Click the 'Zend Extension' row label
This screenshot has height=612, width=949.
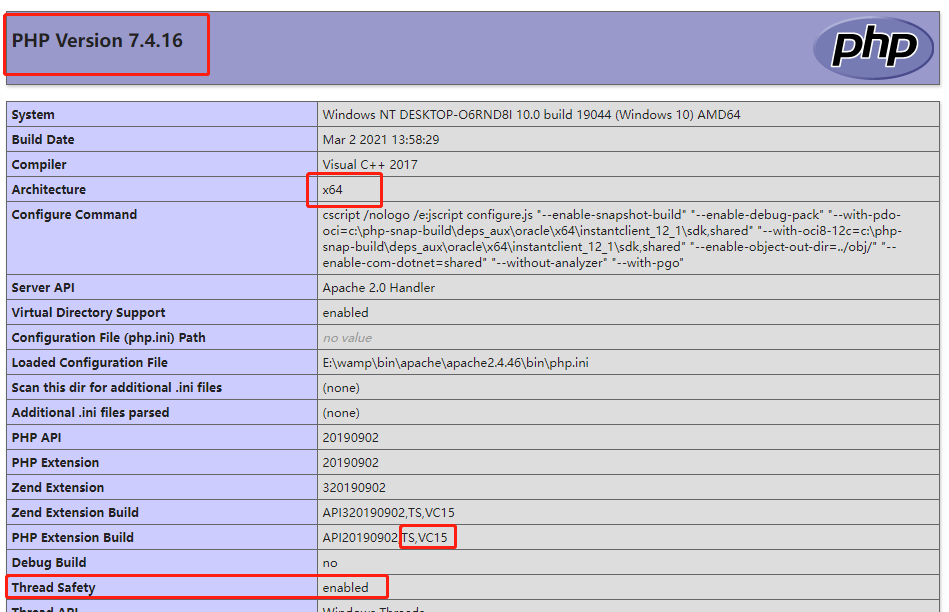57,487
